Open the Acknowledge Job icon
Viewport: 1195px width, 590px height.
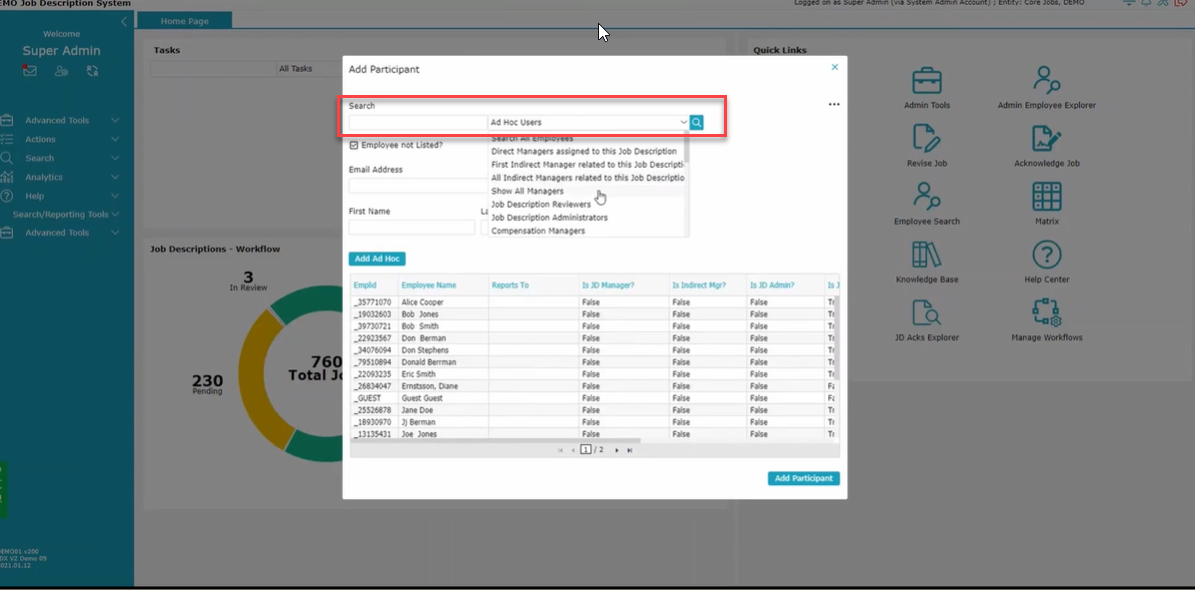tap(1046, 140)
